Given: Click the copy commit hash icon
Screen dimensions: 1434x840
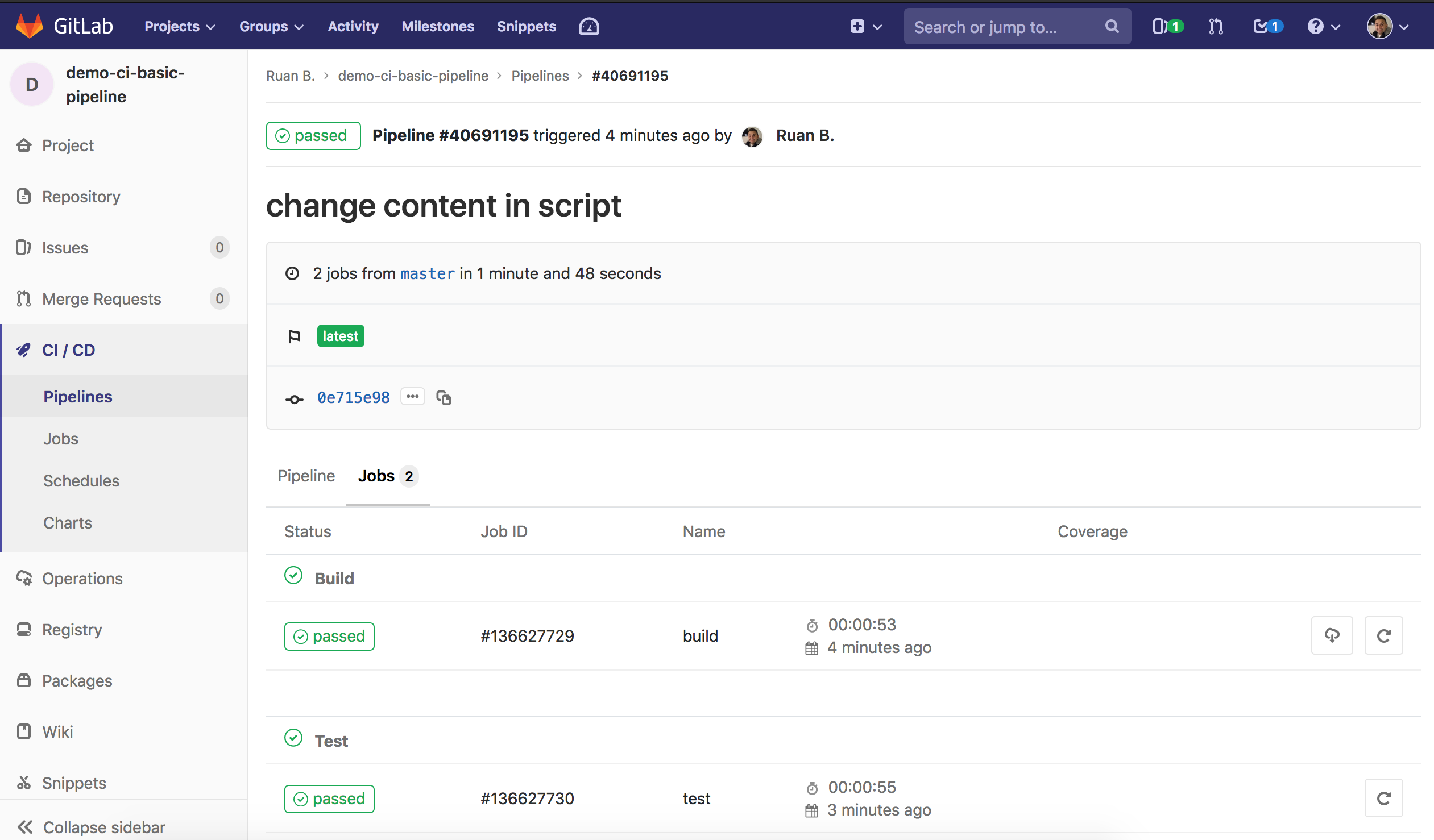Looking at the screenshot, I should coord(443,397).
